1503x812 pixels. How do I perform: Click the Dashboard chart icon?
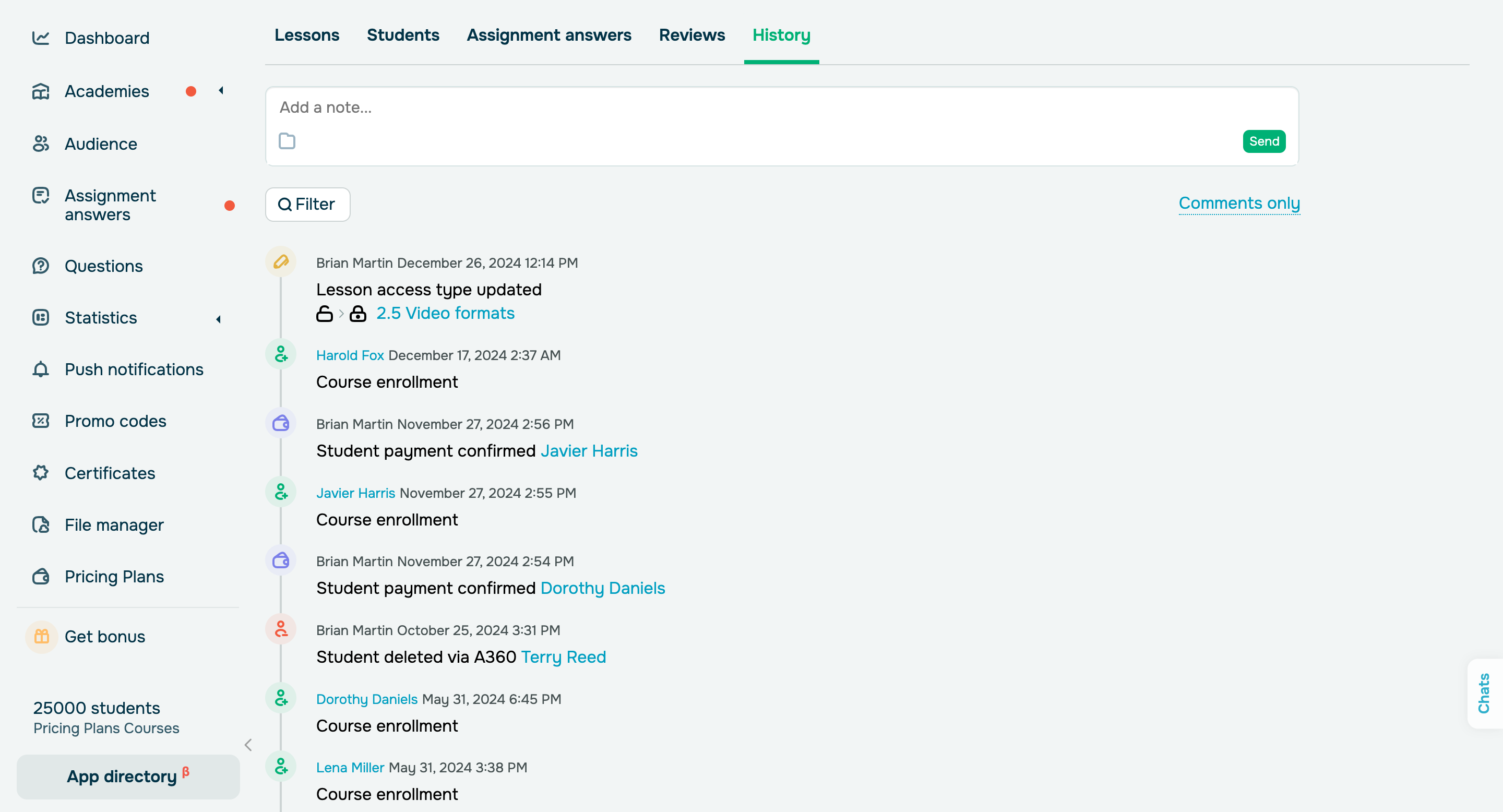tap(40, 38)
